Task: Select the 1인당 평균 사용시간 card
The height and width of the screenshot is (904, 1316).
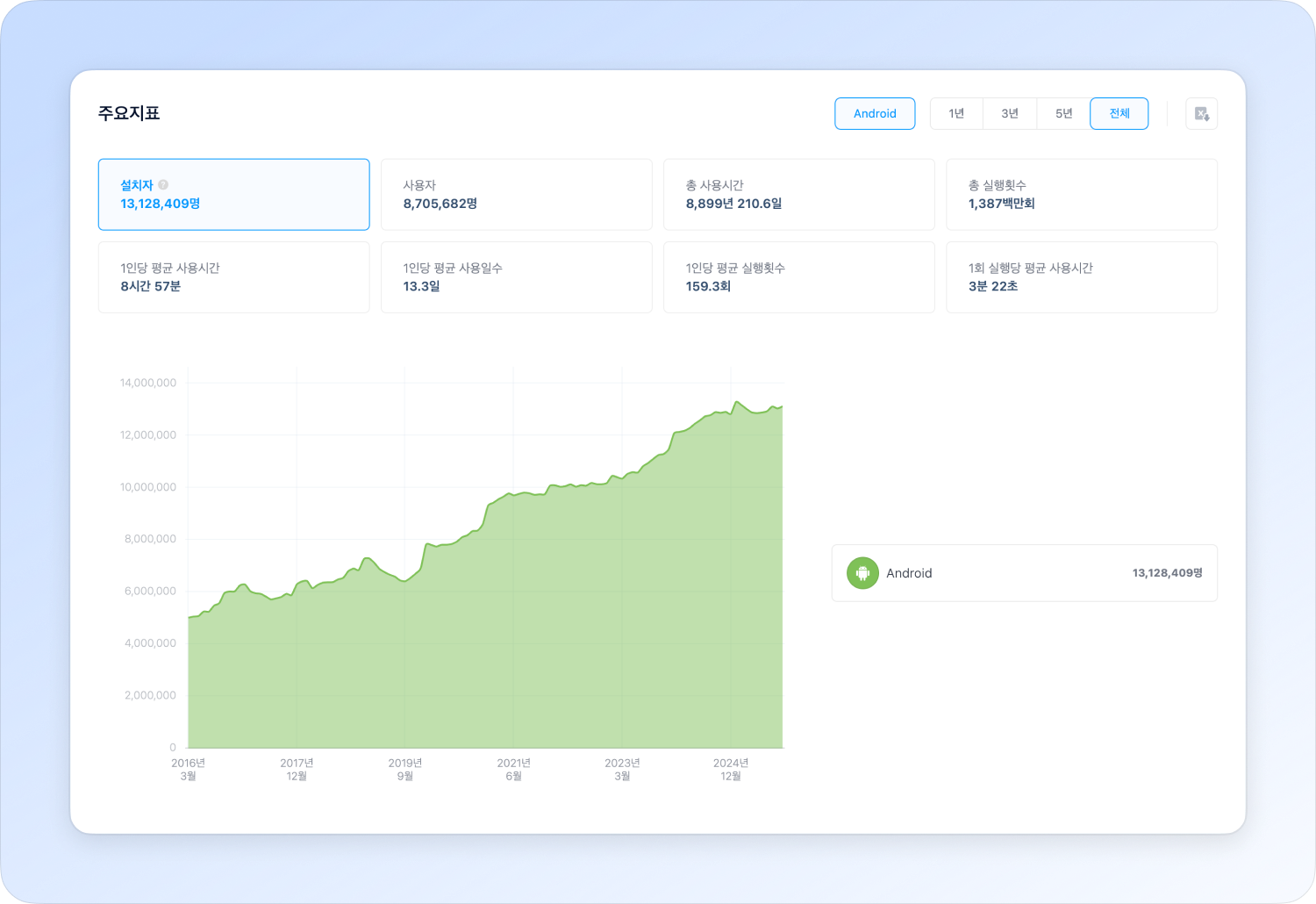Action: point(233,277)
